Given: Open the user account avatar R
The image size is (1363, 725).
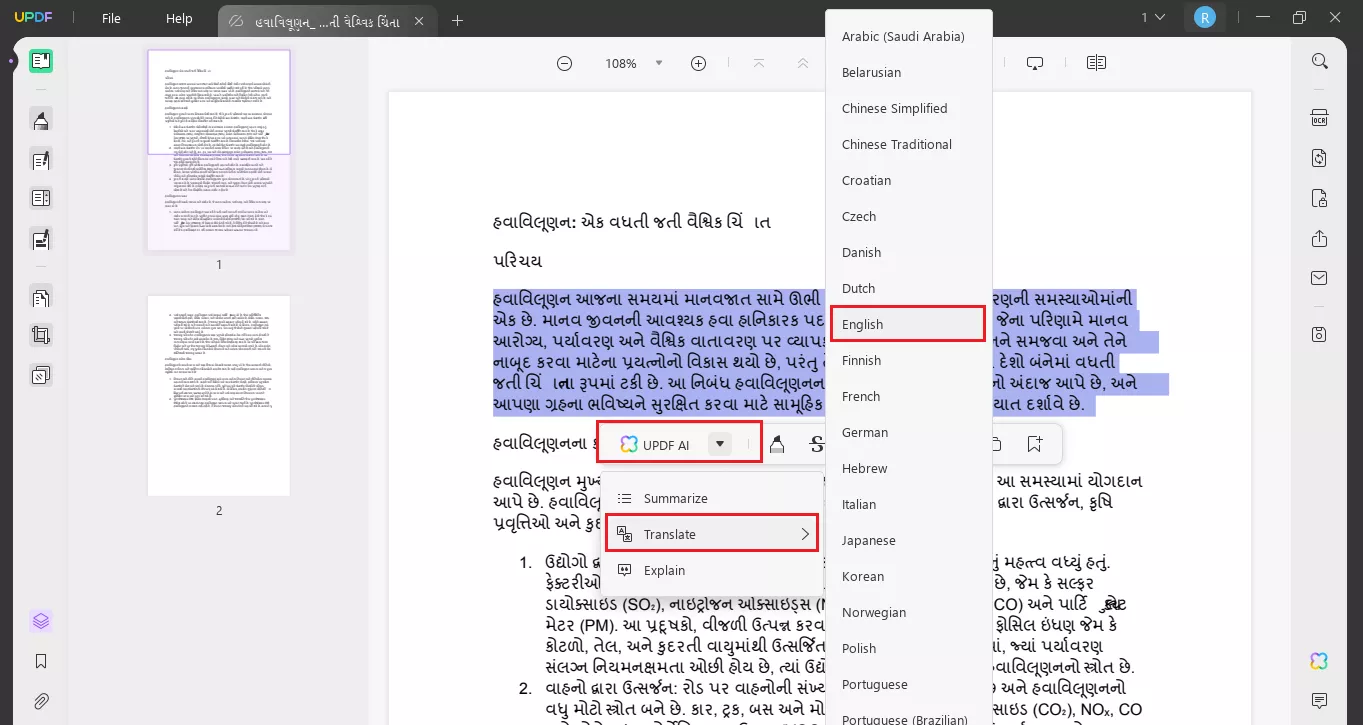Looking at the screenshot, I should (1205, 17).
